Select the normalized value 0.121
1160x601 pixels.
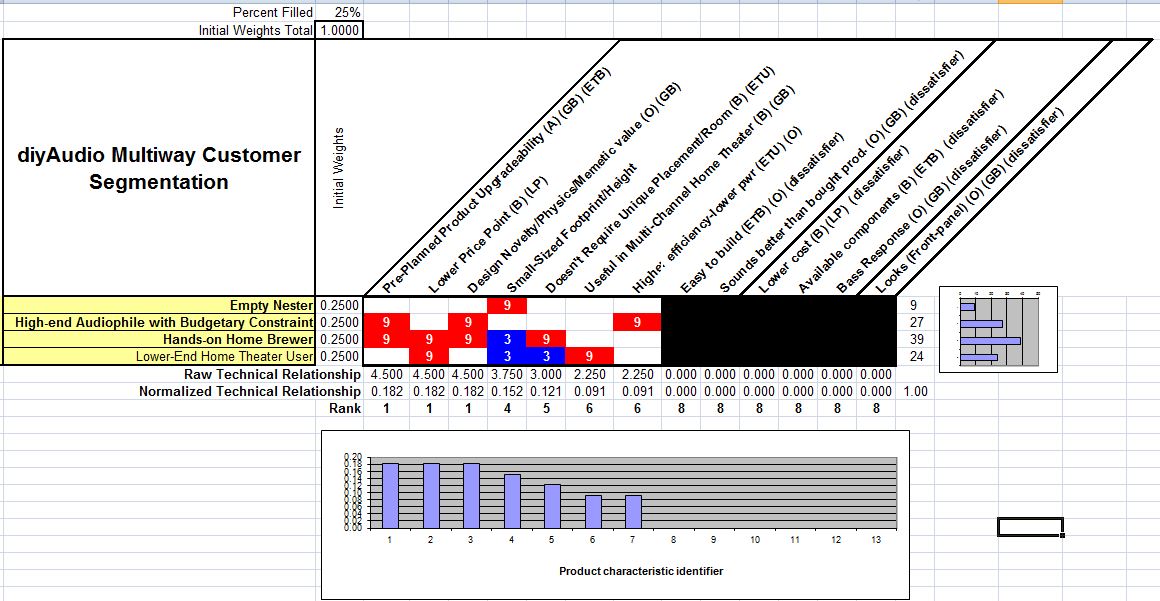tap(546, 391)
